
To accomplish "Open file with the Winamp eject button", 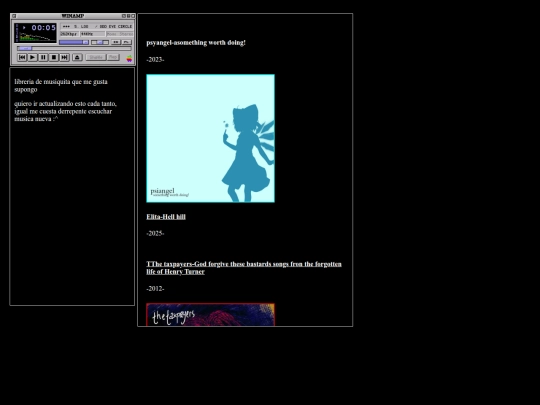I will click(77, 58).
